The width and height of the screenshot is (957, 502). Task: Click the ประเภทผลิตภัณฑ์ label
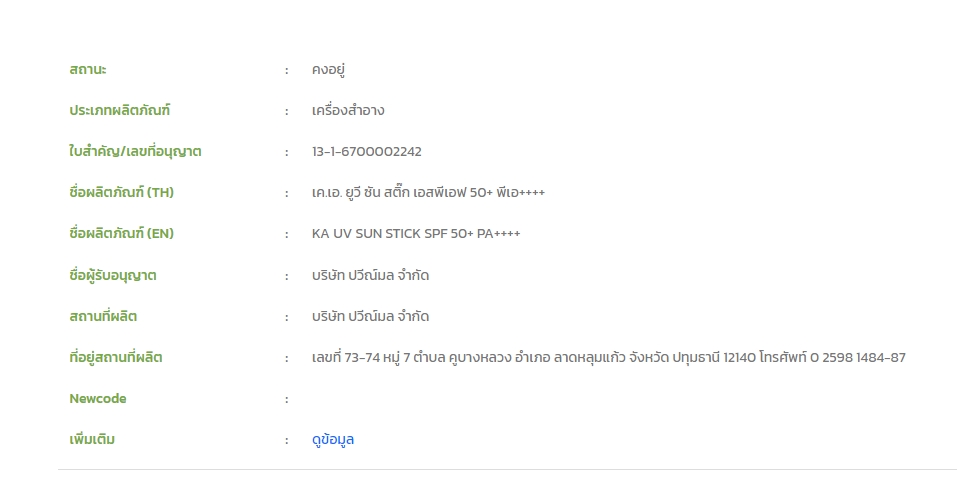pos(120,111)
